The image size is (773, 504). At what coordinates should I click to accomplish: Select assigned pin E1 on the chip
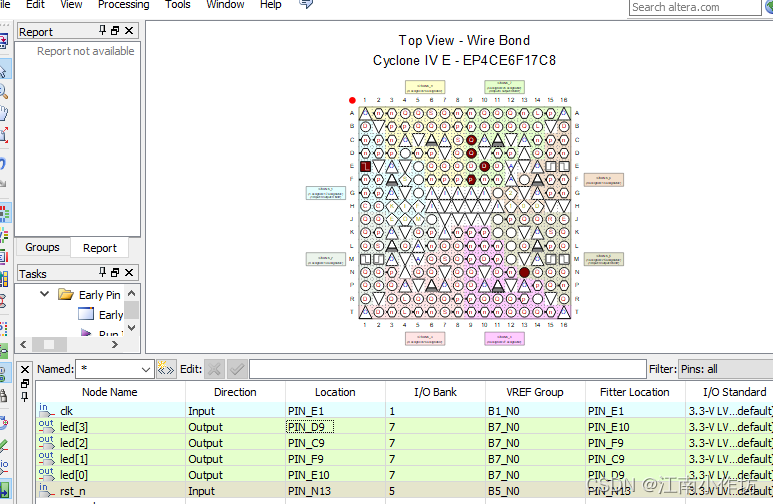point(365,167)
